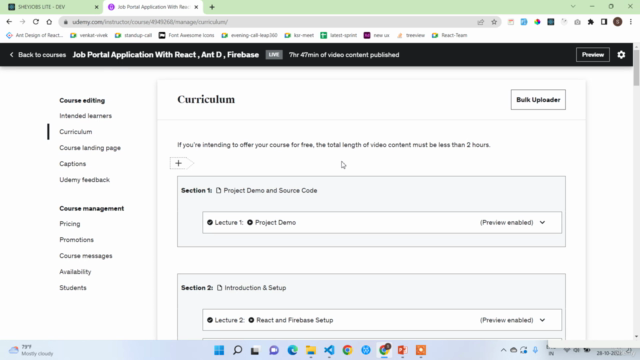Click the browser home icon
This screenshot has height=360, width=640.
(x=49, y=22)
